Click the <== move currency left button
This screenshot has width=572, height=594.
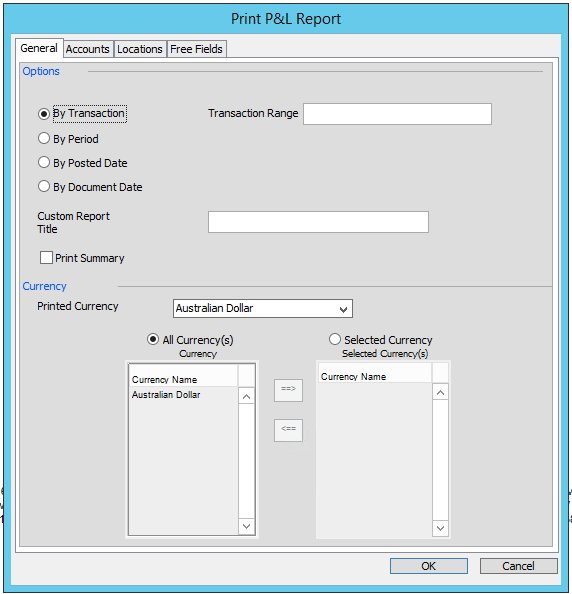pyautogui.click(x=288, y=430)
